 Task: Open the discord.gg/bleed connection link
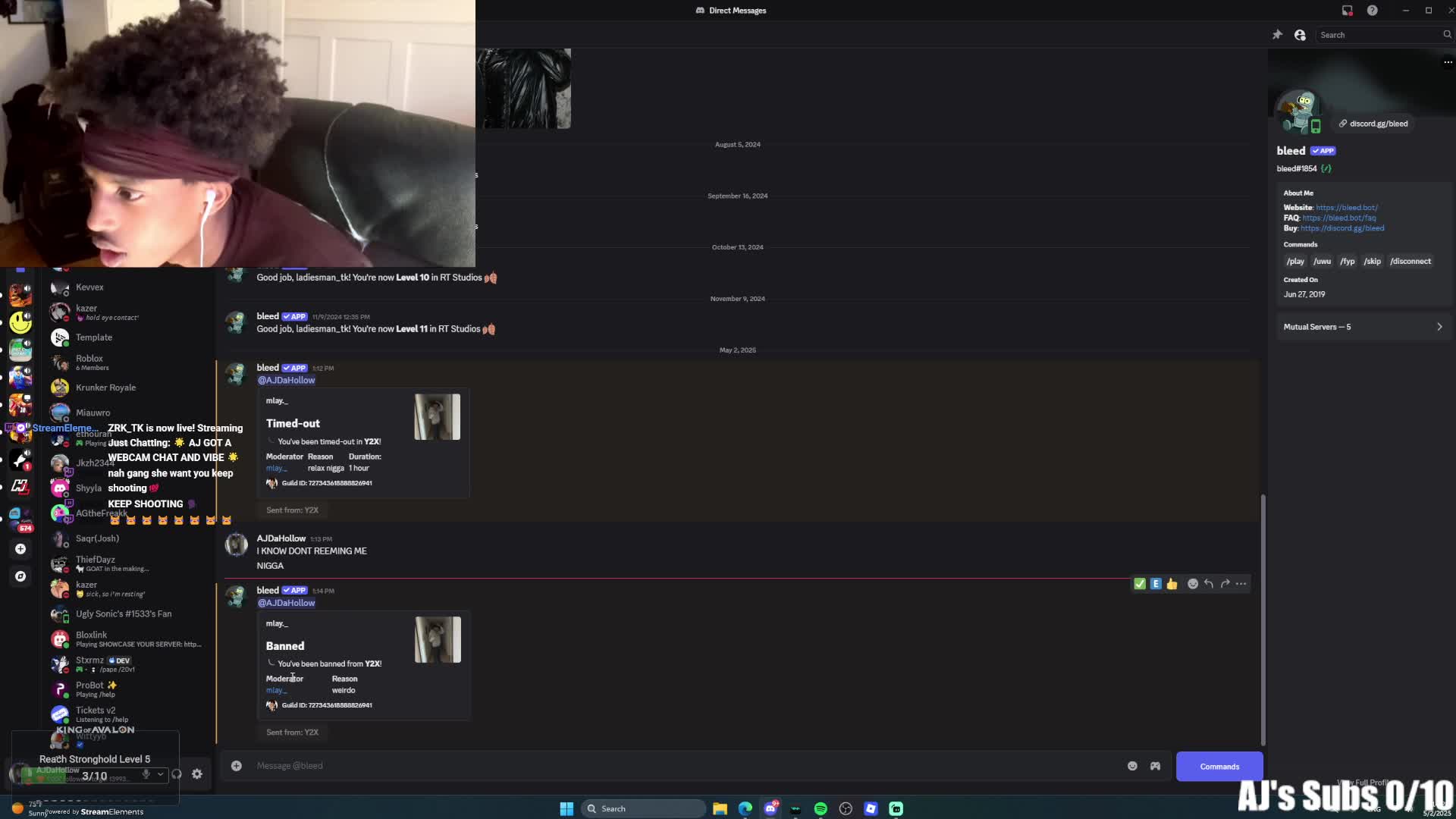pyautogui.click(x=1373, y=124)
